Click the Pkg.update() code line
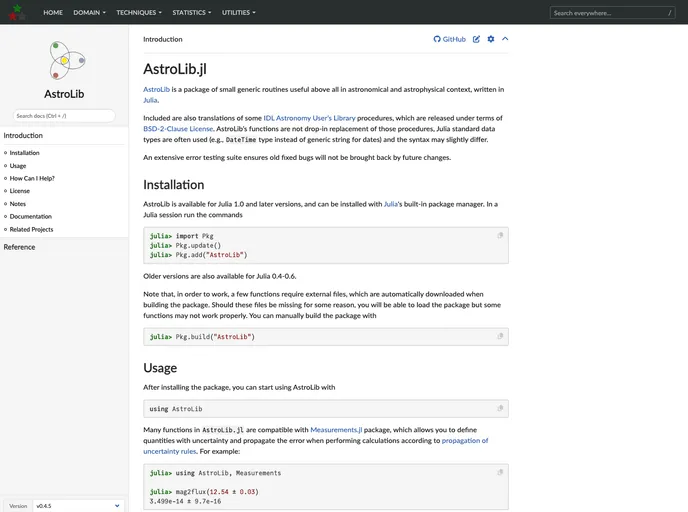 tap(185, 246)
